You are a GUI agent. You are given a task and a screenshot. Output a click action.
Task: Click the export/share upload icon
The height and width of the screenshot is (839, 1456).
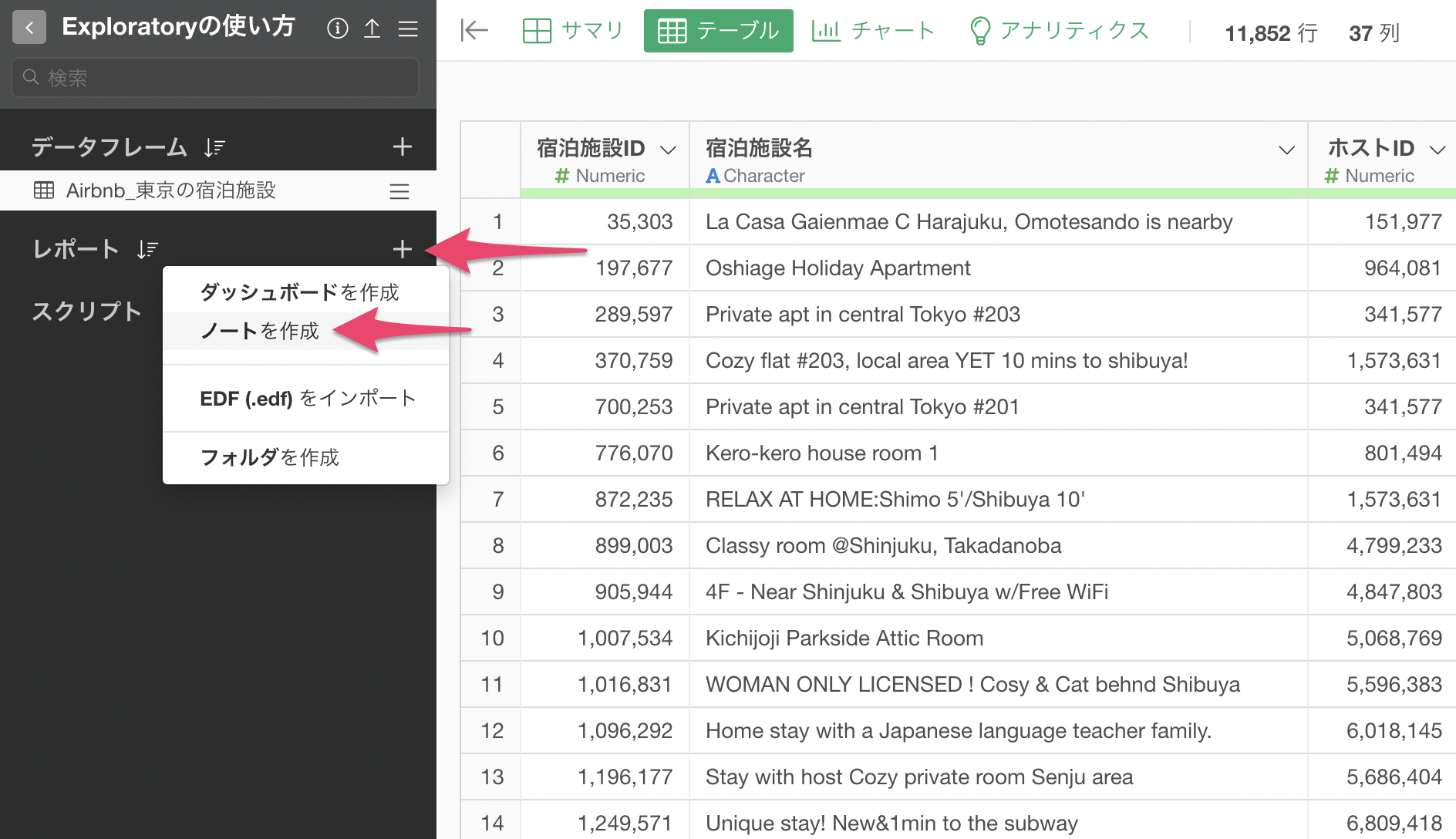(372, 29)
